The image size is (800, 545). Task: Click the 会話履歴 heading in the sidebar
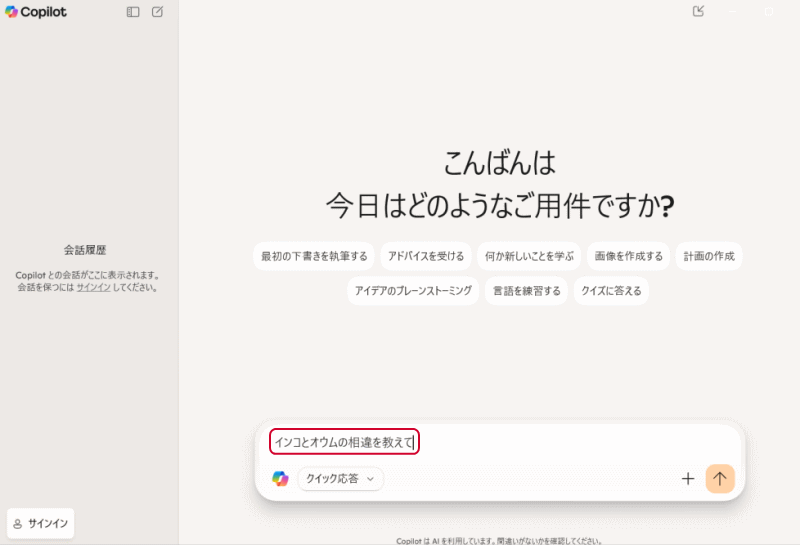coord(85,250)
